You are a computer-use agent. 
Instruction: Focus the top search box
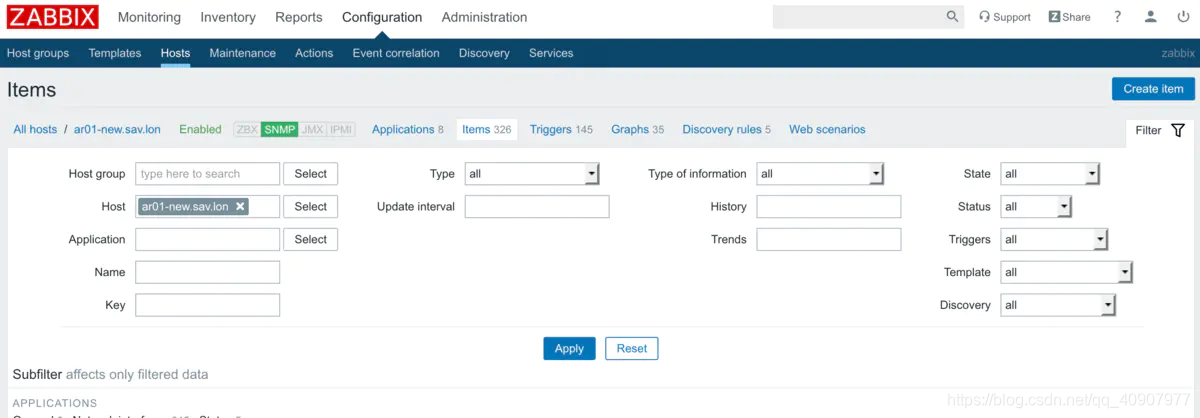pos(858,17)
